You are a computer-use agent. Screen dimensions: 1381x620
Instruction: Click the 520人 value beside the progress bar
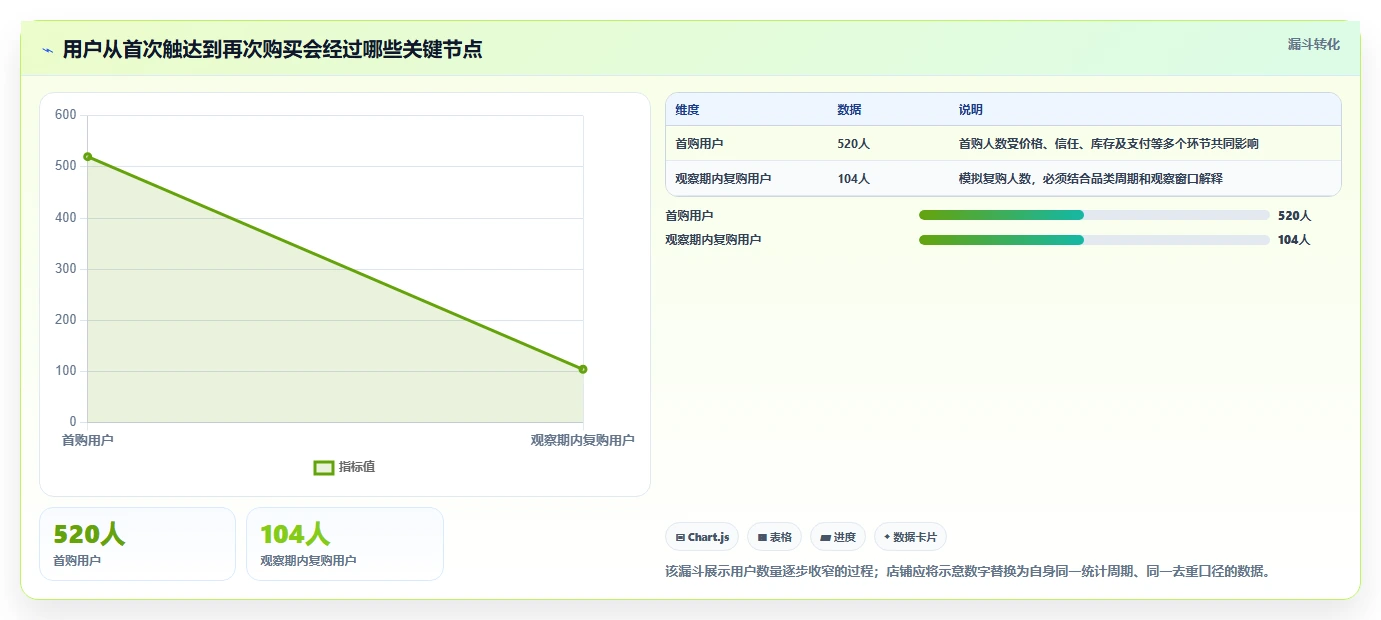1294,215
